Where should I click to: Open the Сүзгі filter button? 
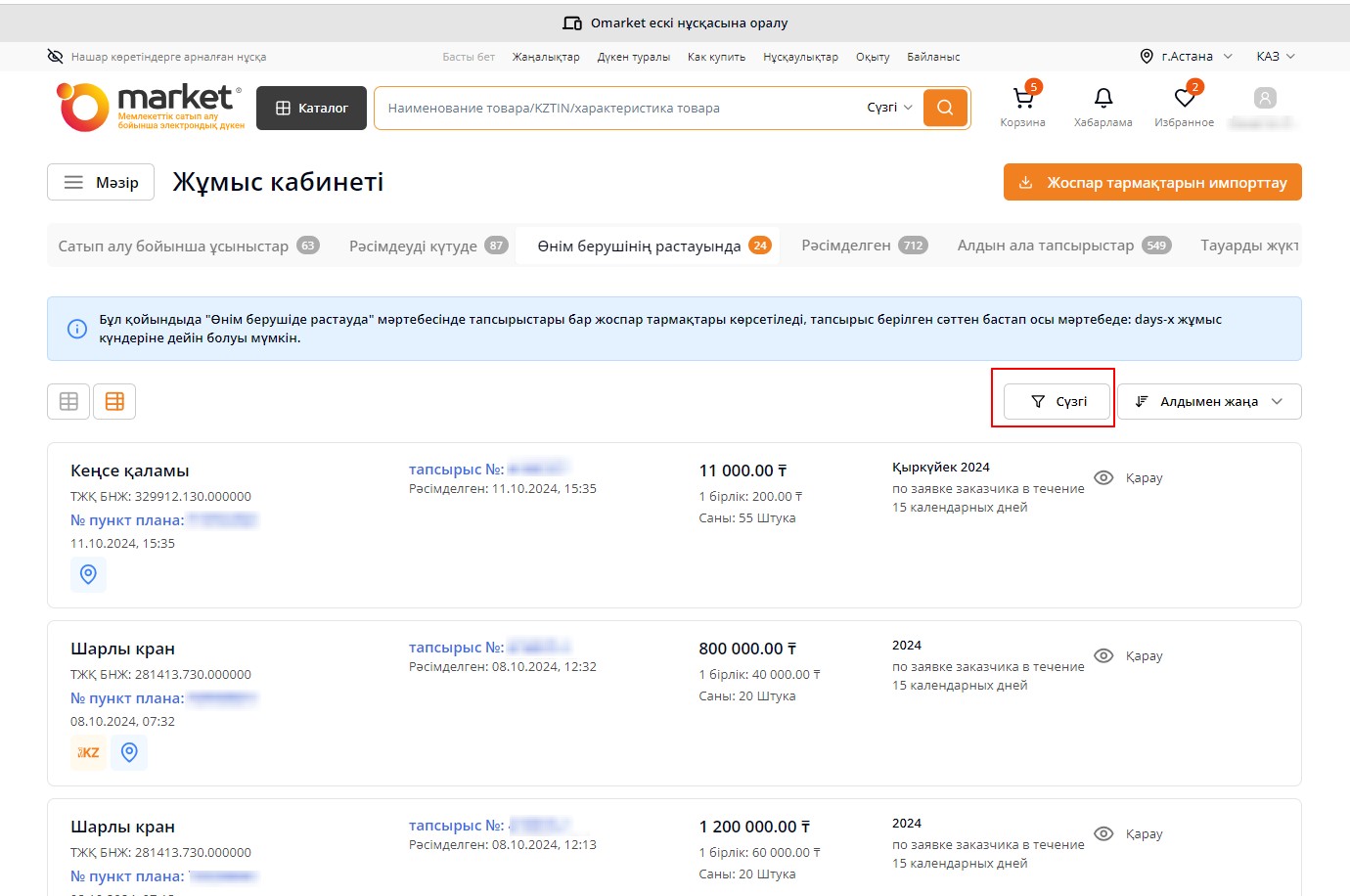click(1058, 401)
